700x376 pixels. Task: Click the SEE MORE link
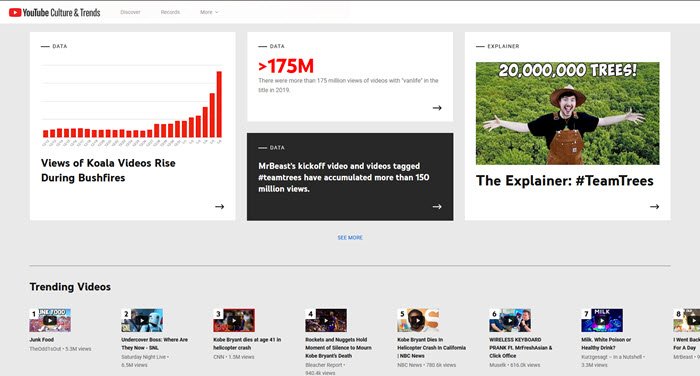pos(350,238)
